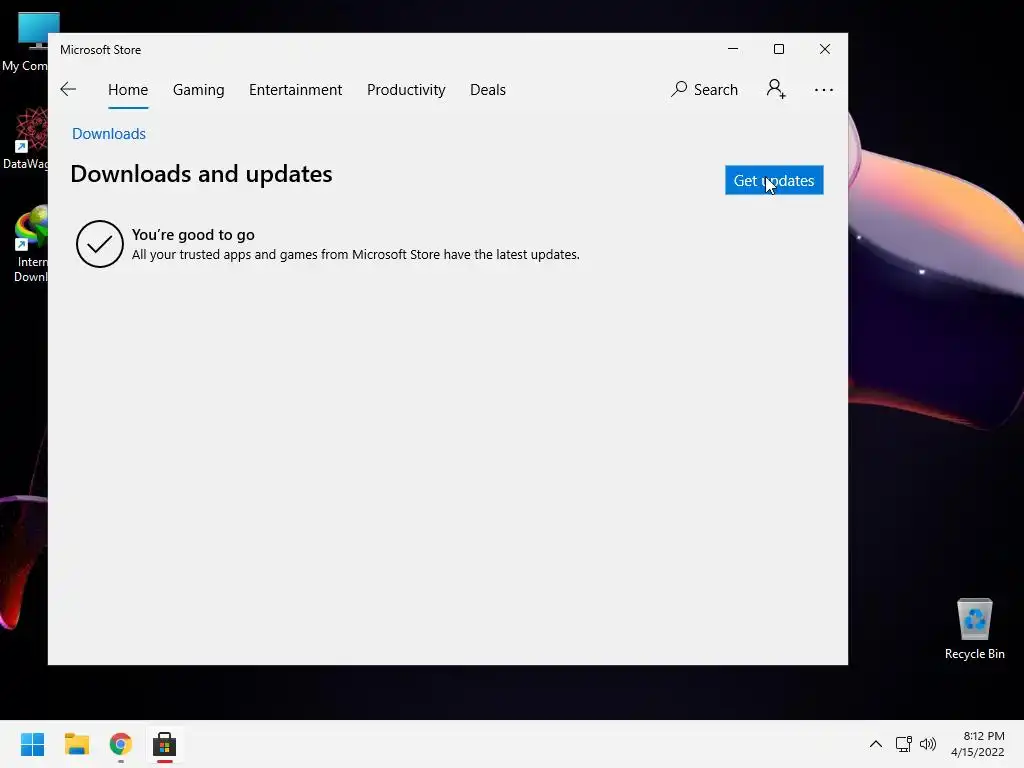Click the Microsoft Store title bar text
Viewport: 1024px width, 768px height.
click(x=101, y=50)
